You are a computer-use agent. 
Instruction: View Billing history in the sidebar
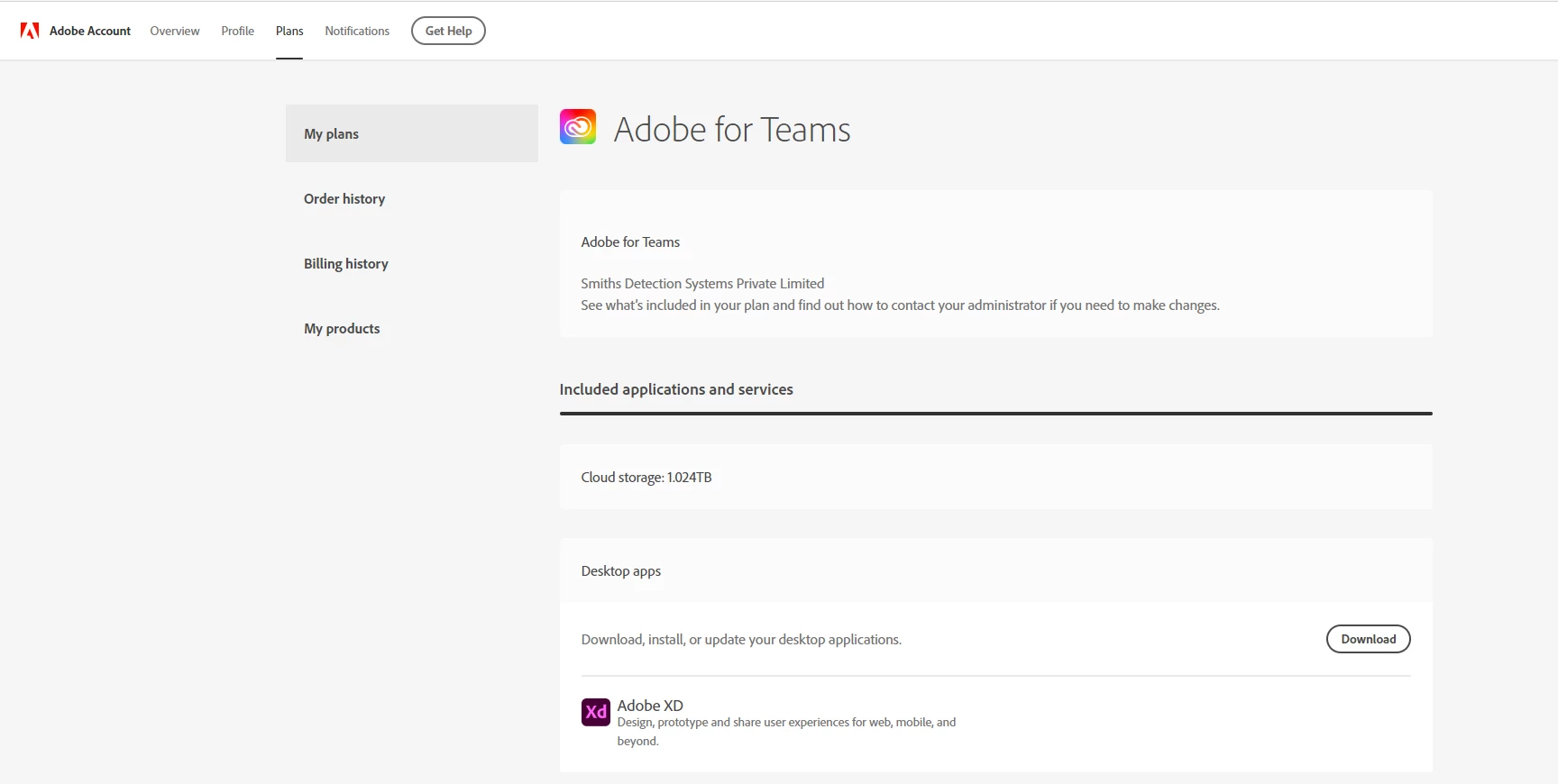tap(346, 264)
